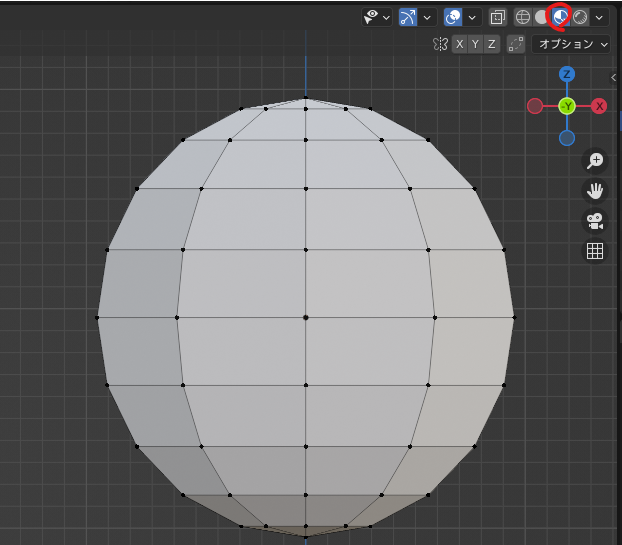Expand the sidebar using the edge arrow

pyautogui.click(x=614, y=78)
